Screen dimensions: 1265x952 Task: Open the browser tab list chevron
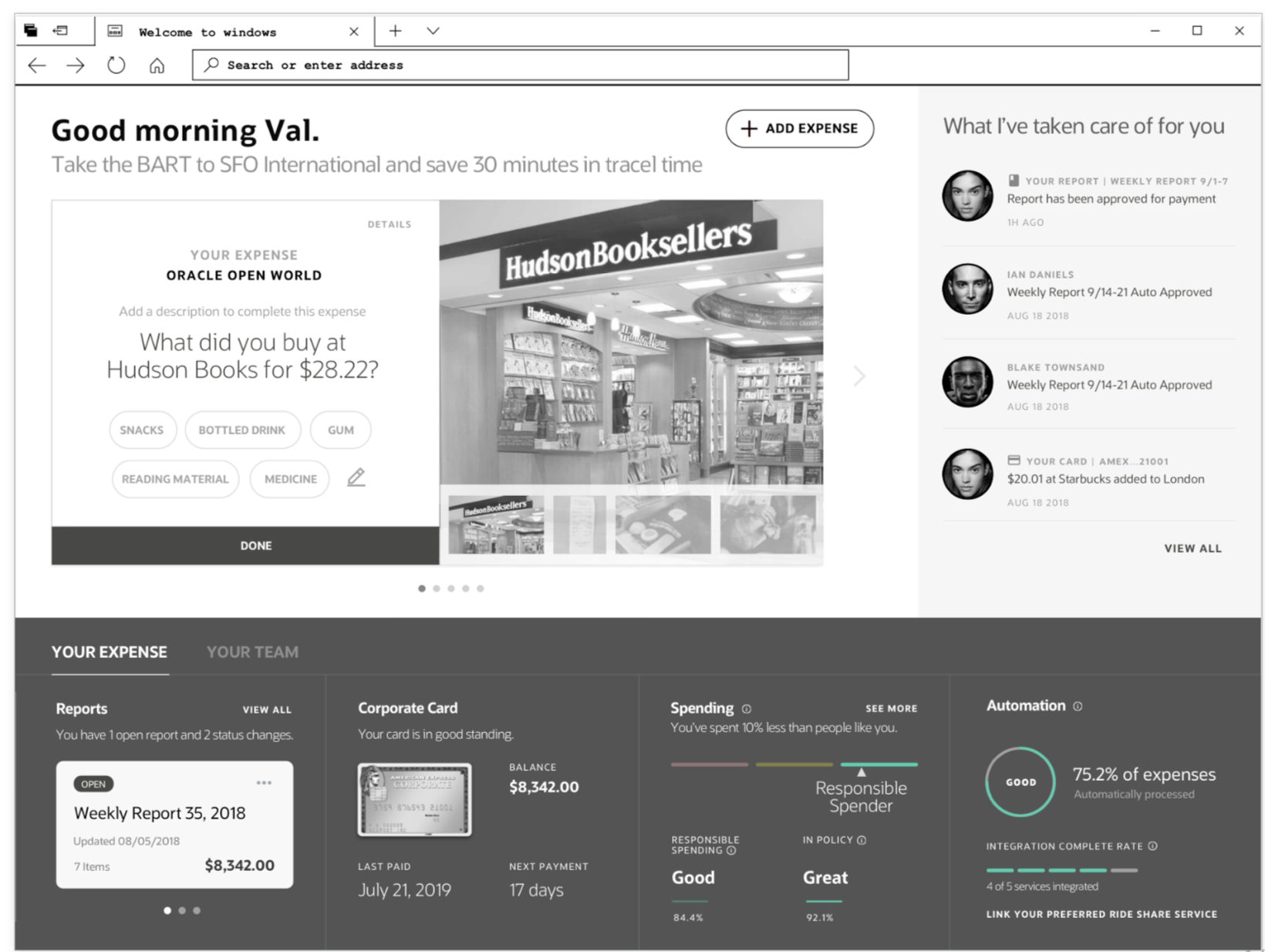pyautogui.click(x=433, y=31)
